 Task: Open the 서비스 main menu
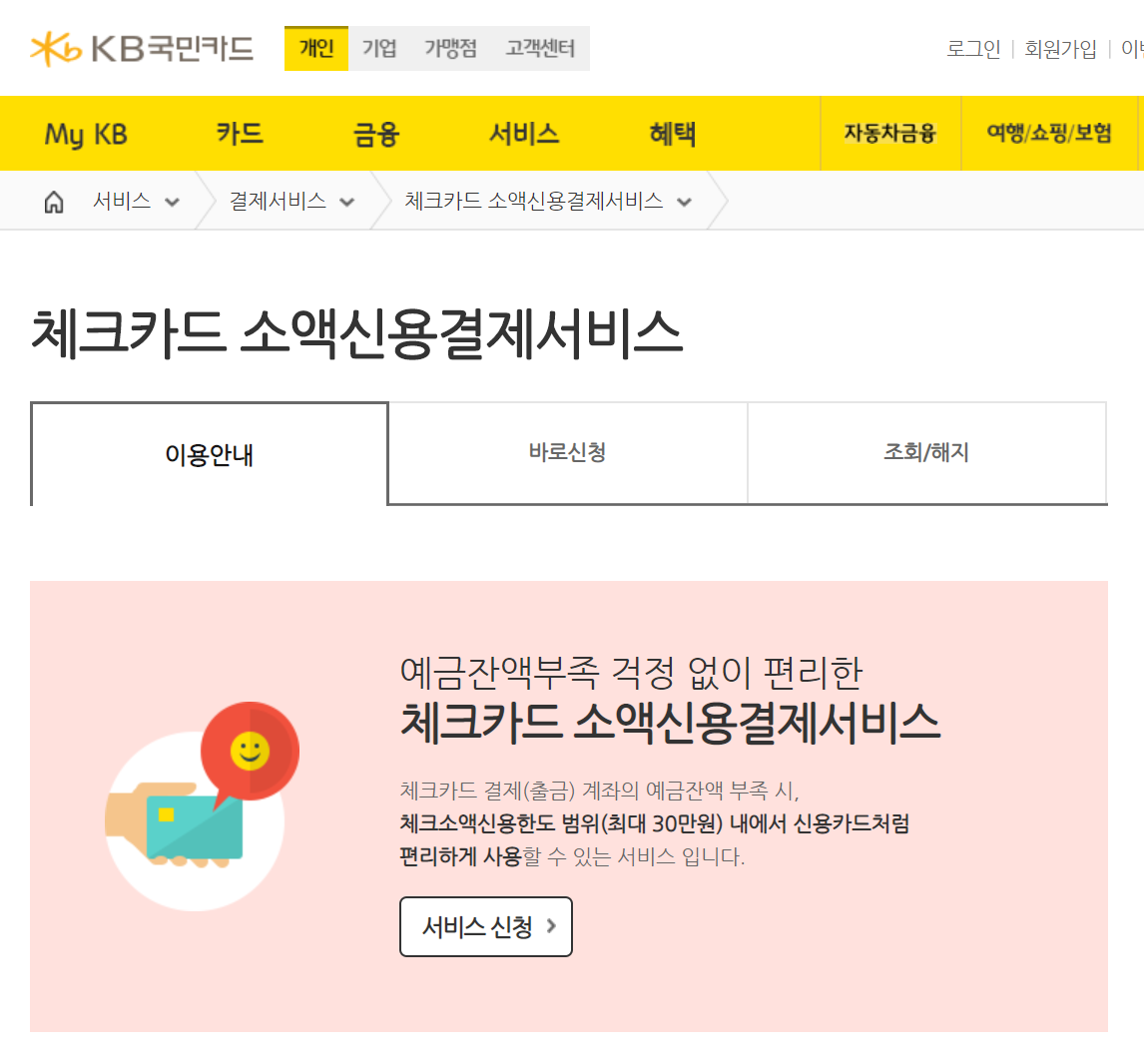(x=524, y=134)
